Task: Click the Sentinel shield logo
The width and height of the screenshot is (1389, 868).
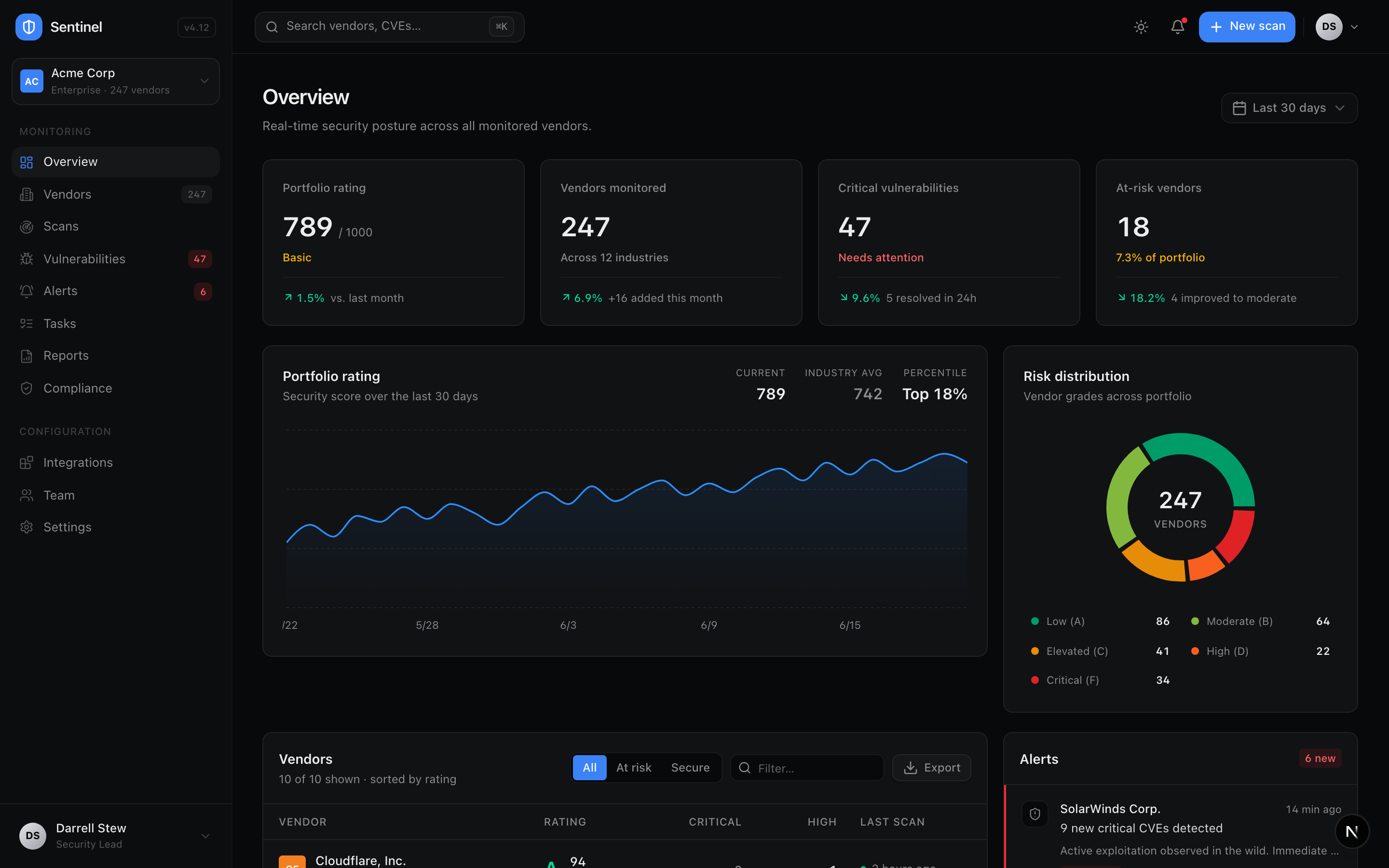Action: (x=29, y=27)
